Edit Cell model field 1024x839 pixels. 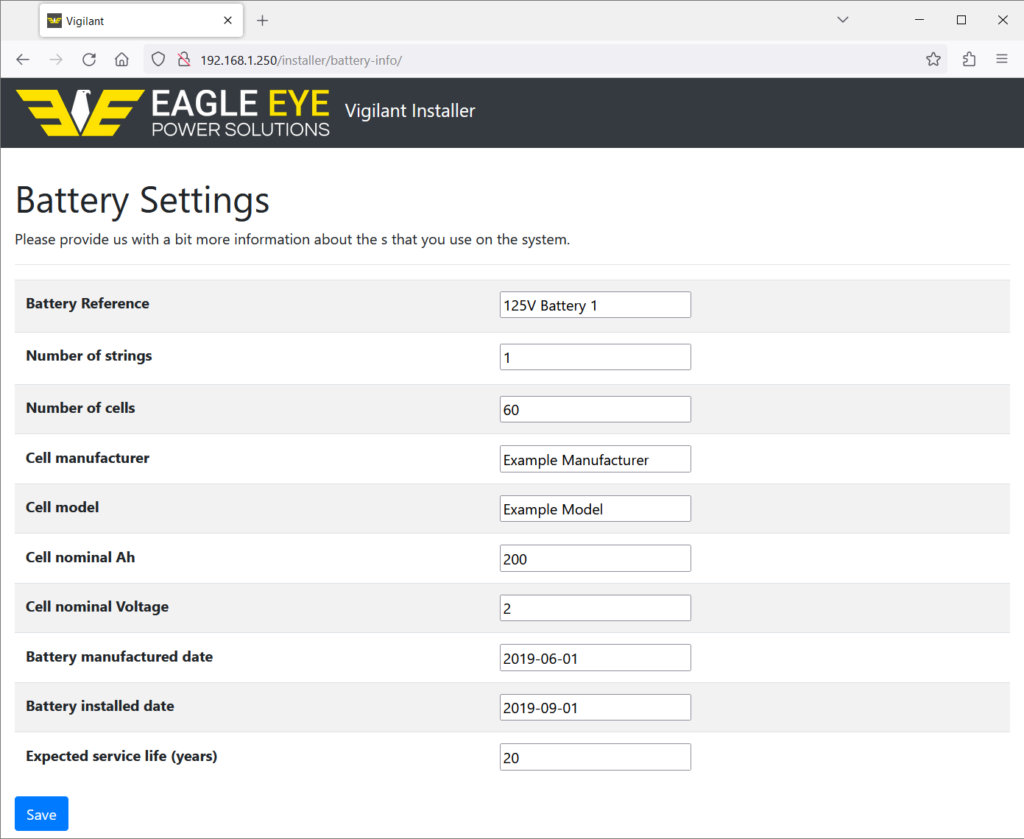[595, 509]
